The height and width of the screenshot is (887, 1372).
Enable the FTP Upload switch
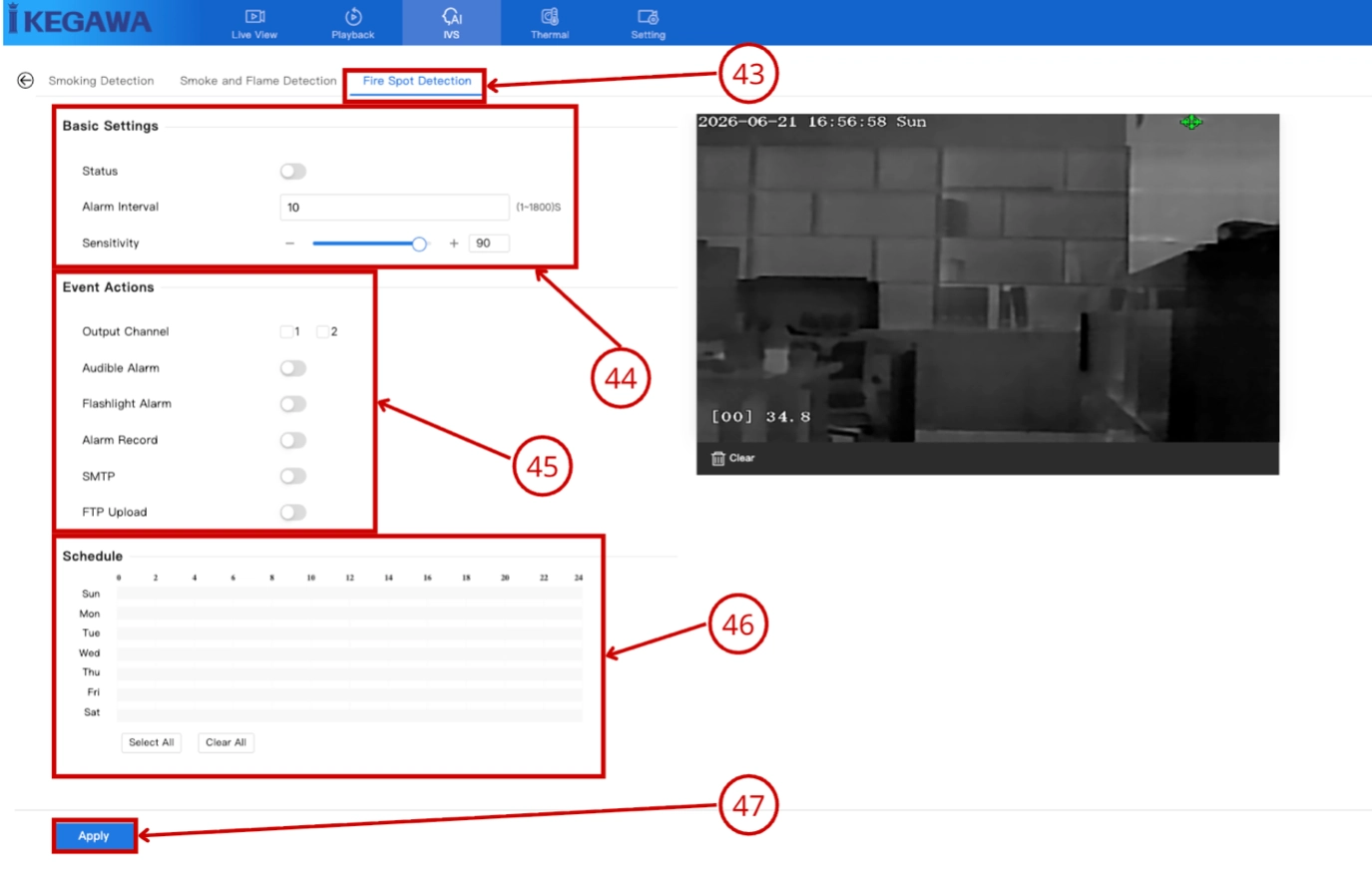pyautogui.click(x=292, y=512)
